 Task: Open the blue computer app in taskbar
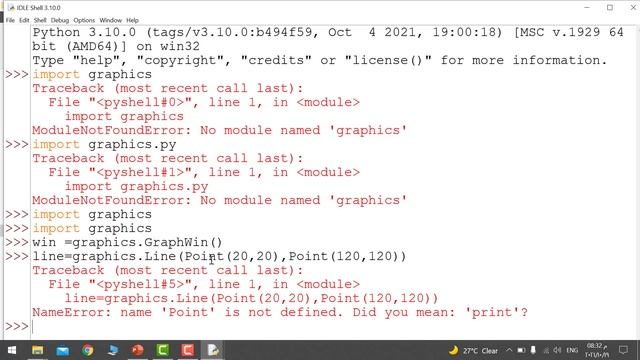(113, 350)
